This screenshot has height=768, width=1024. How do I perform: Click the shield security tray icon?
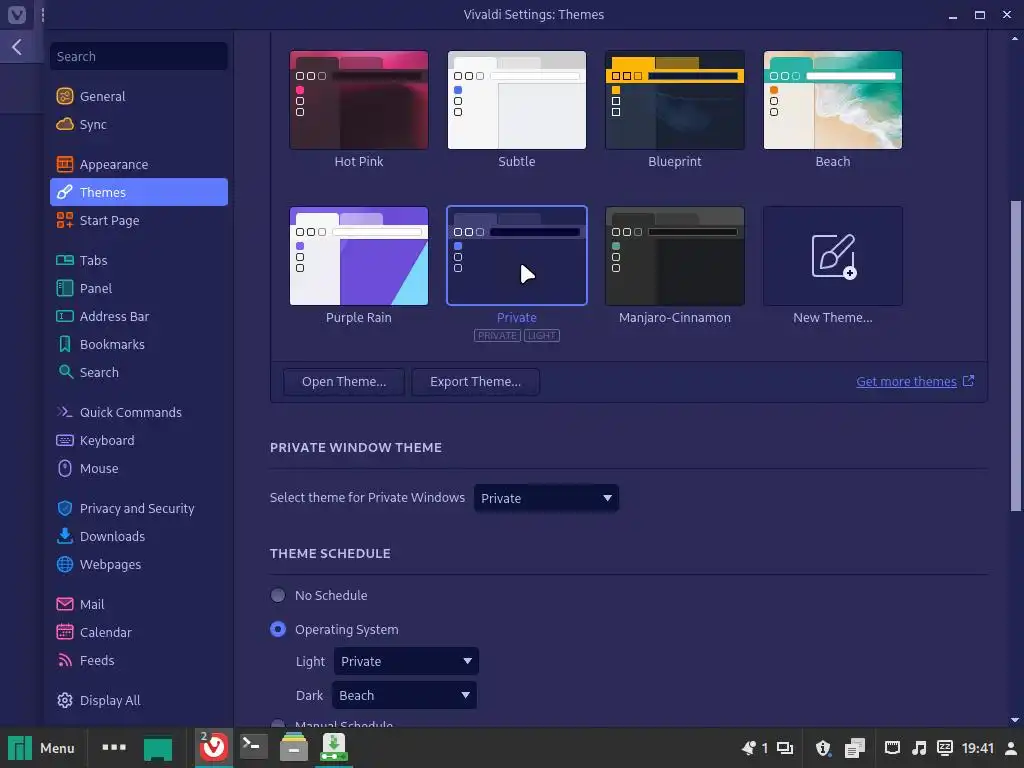(x=823, y=748)
